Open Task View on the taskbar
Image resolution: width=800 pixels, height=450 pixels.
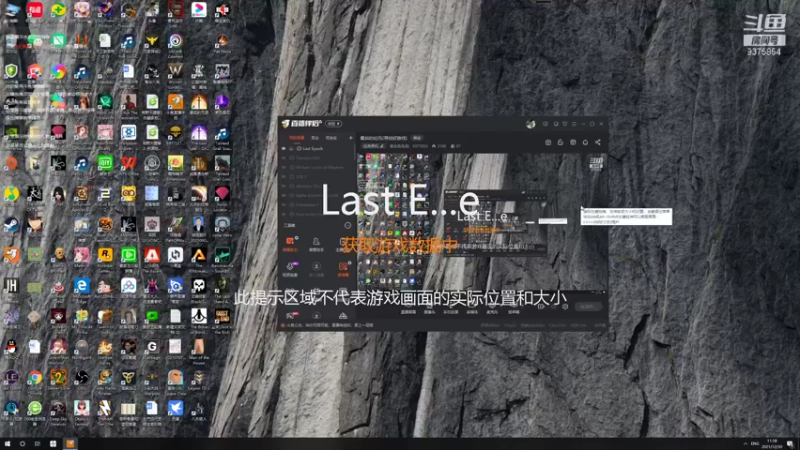point(37,443)
